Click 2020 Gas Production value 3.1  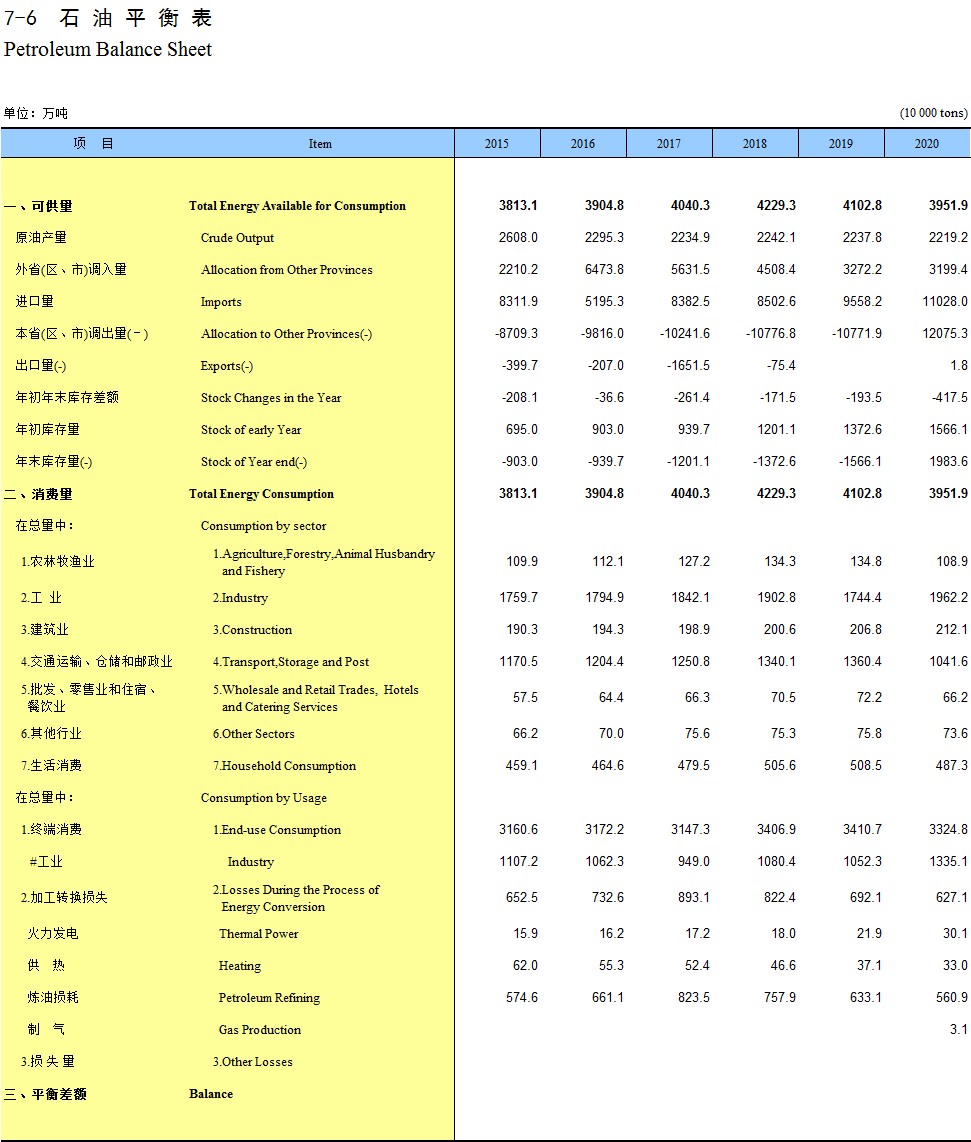coord(959,1030)
